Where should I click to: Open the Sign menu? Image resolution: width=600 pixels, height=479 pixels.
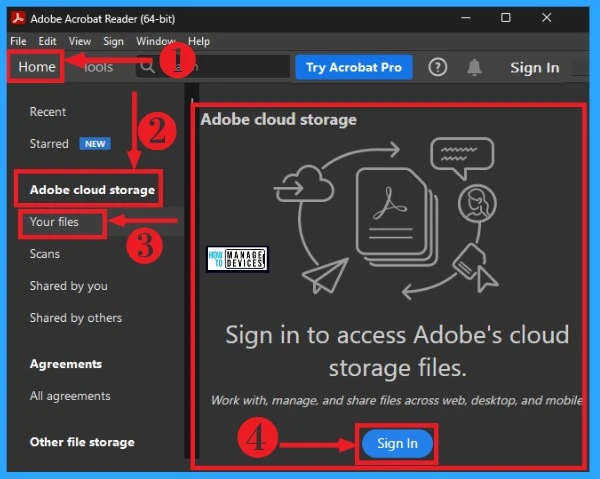(113, 41)
